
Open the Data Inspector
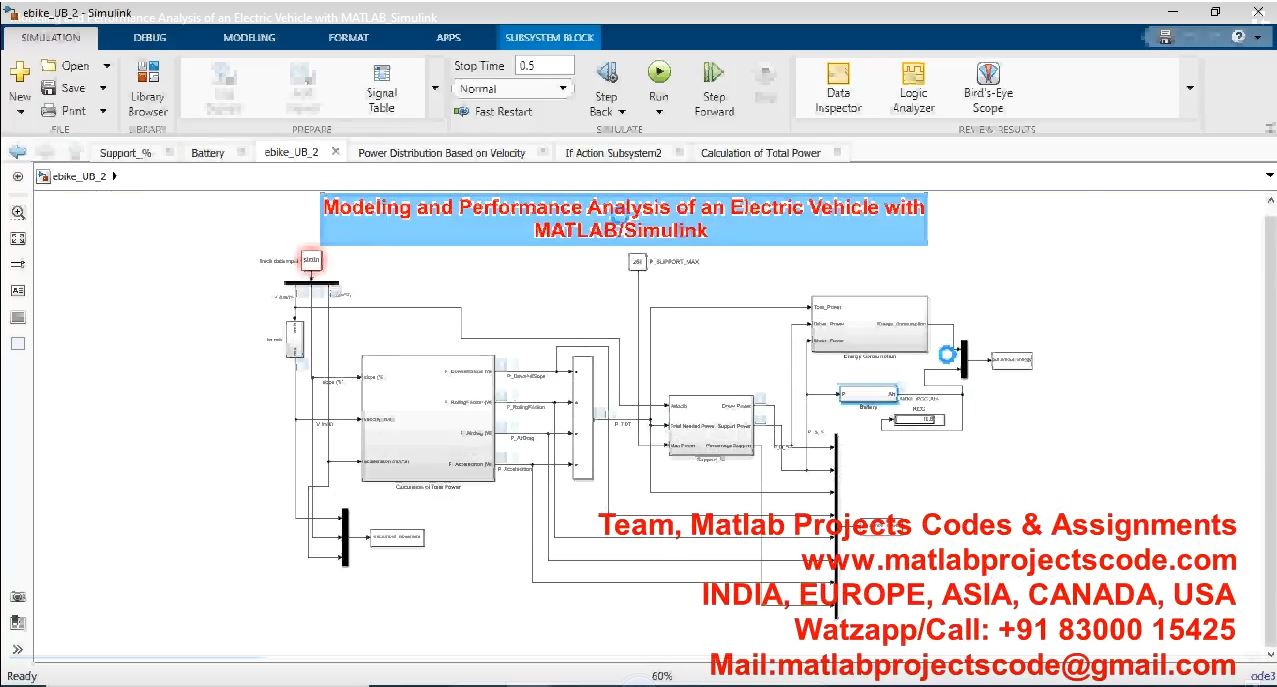click(838, 87)
